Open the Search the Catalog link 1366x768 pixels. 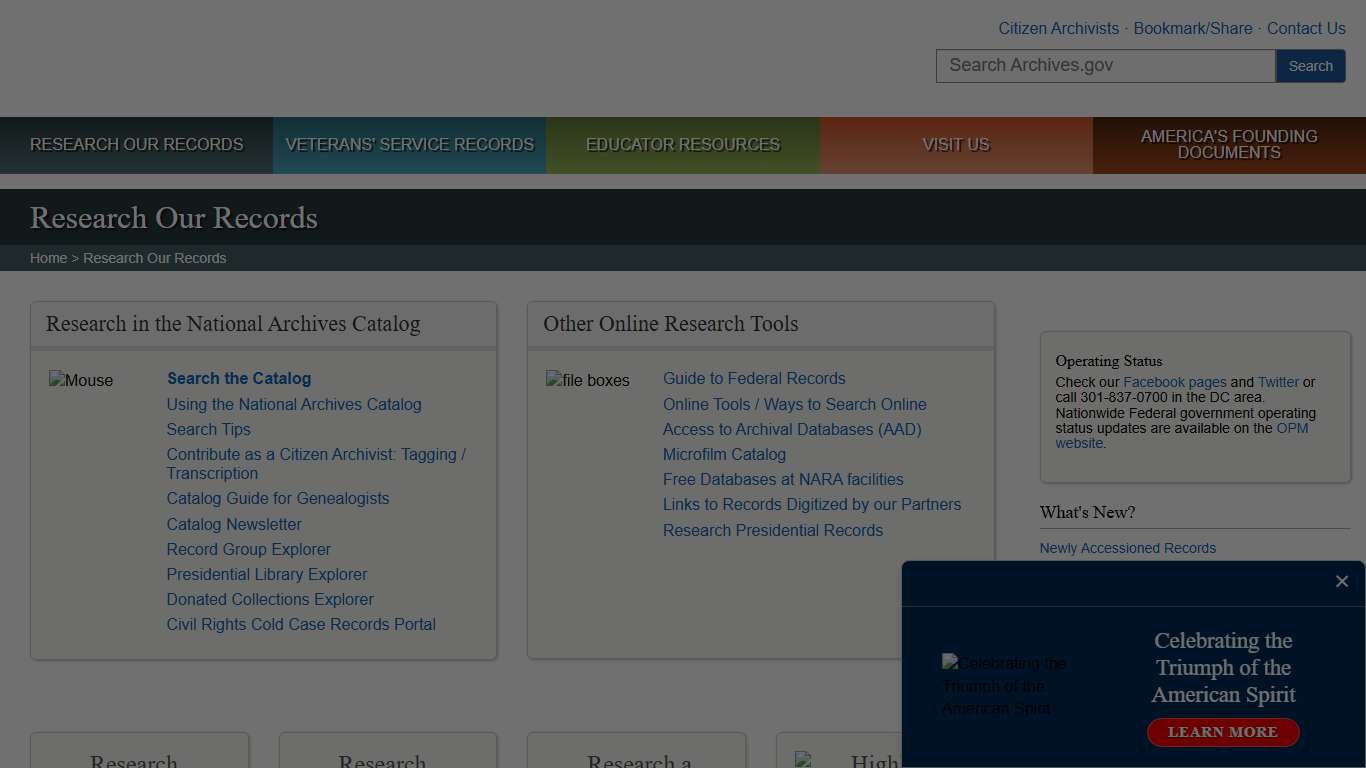pyautogui.click(x=239, y=379)
